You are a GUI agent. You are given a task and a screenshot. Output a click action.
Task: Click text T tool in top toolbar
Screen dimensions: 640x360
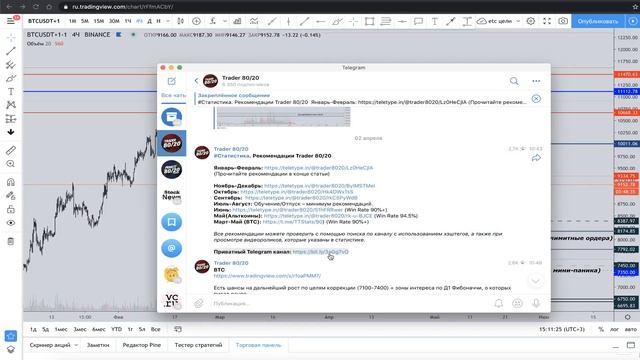click(434, 21)
